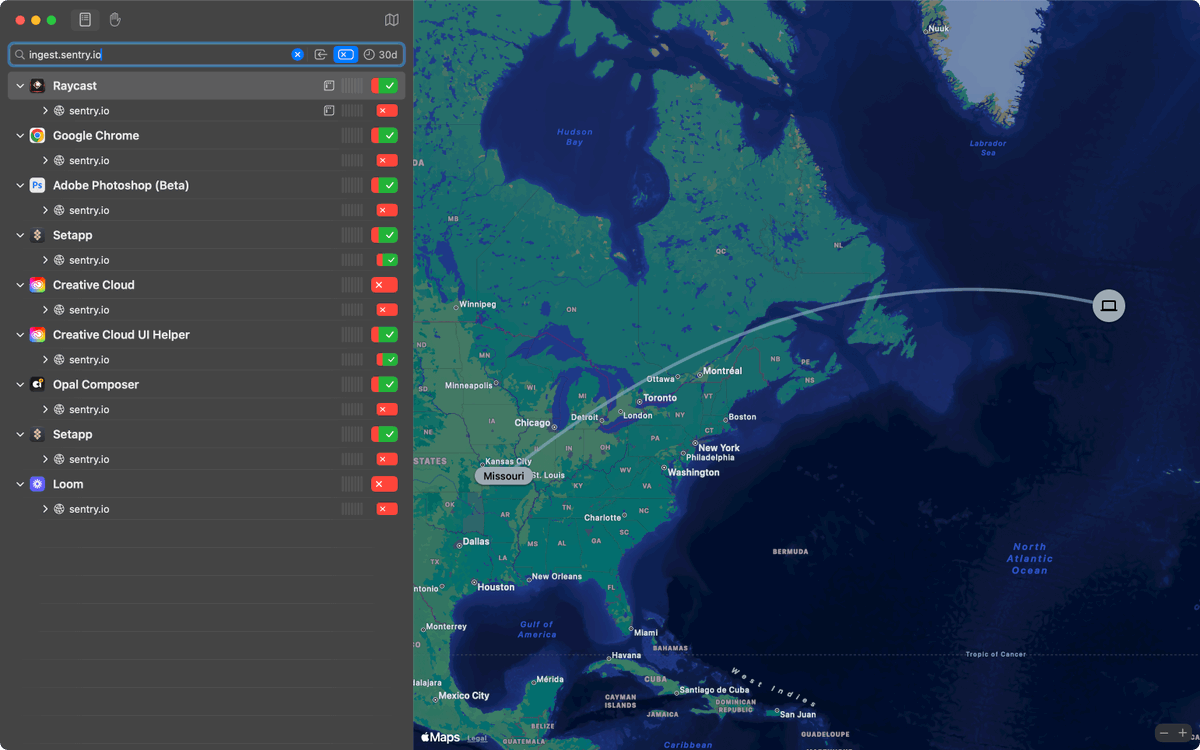Screen dimensions: 1200x750
Task: Click the Chicago label on map
Action: tap(532, 423)
